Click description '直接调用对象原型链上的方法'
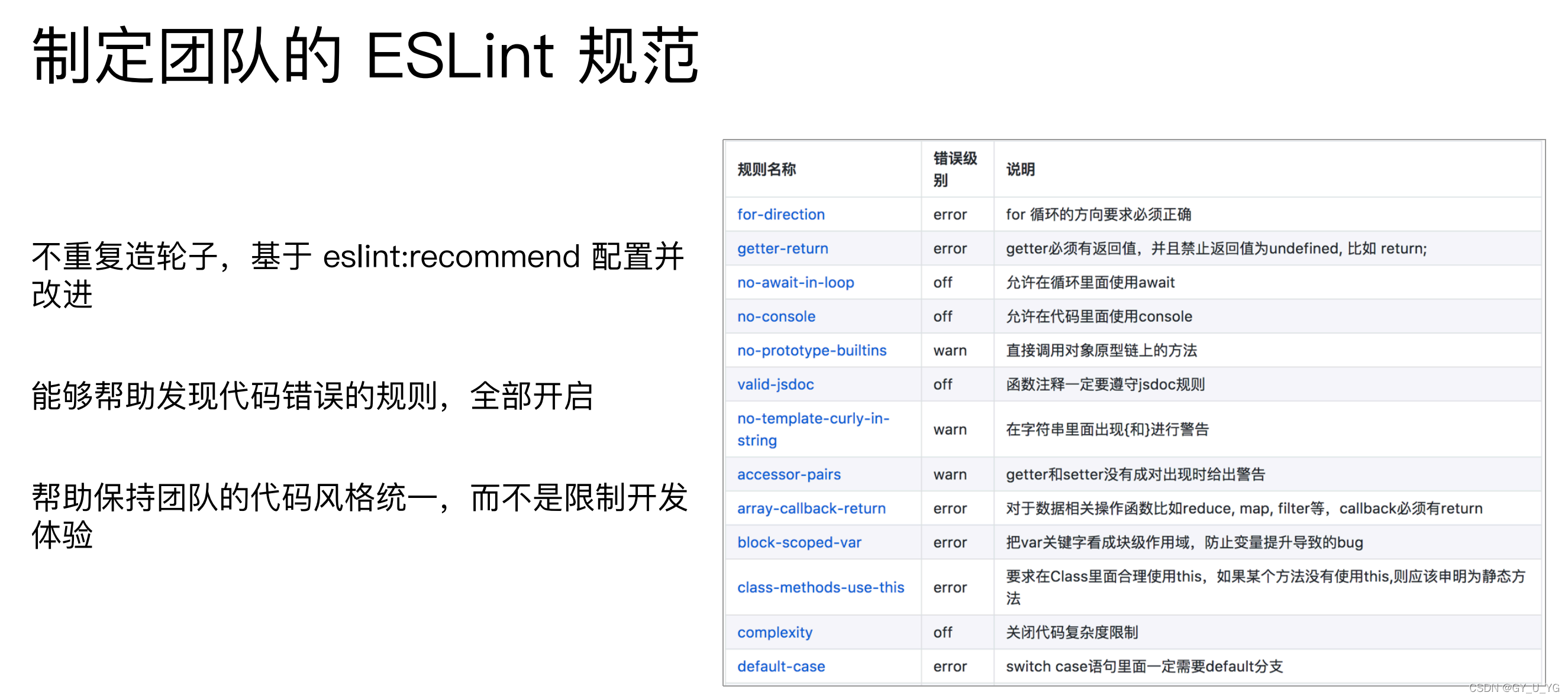This screenshot has height=699, width=1568. (1101, 351)
